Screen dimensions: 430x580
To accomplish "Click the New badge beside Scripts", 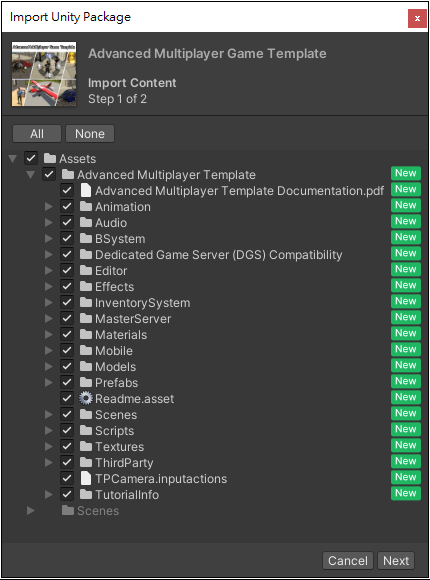I will (406, 429).
